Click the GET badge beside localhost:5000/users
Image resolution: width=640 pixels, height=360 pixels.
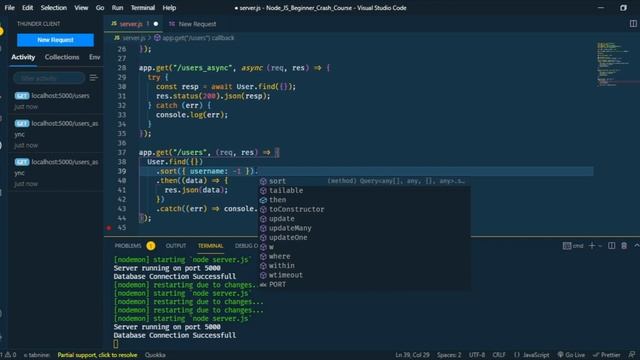click(22, 96)
